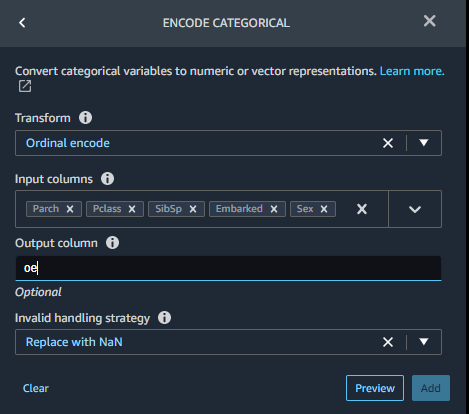Go back using the left chevron arrow
469x414 pixels.
[x=22, y=23]
